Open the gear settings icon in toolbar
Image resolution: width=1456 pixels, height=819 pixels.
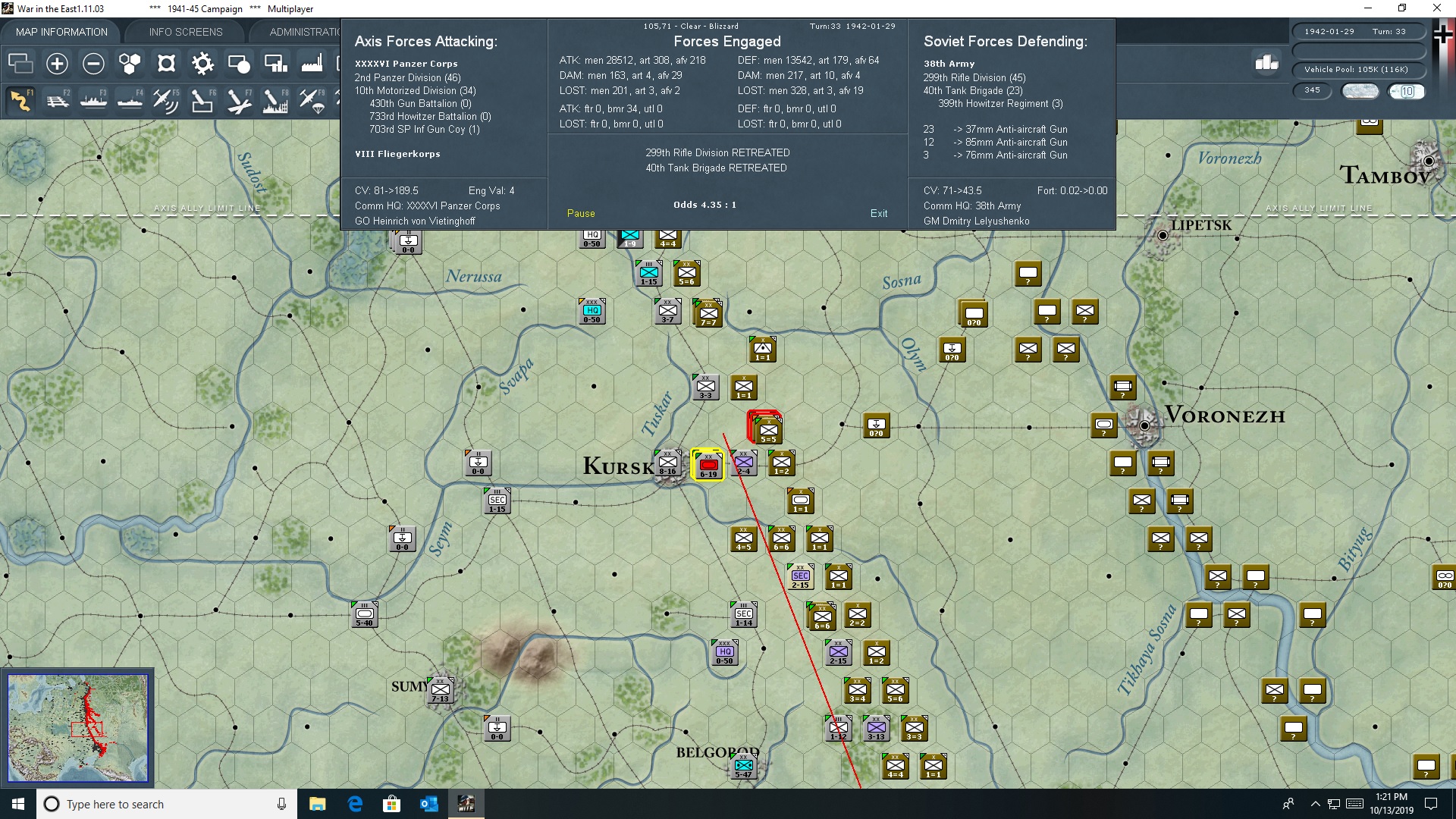click(202, 64)
